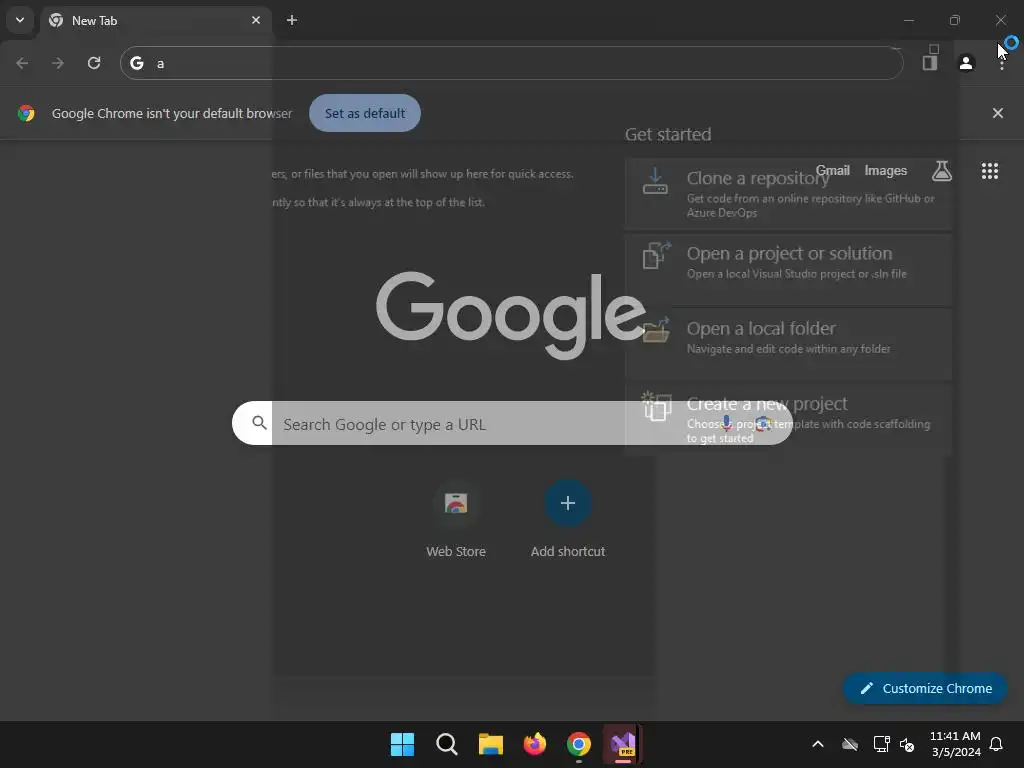Switch to Visual Studio Preview on the taskbar

623,744
